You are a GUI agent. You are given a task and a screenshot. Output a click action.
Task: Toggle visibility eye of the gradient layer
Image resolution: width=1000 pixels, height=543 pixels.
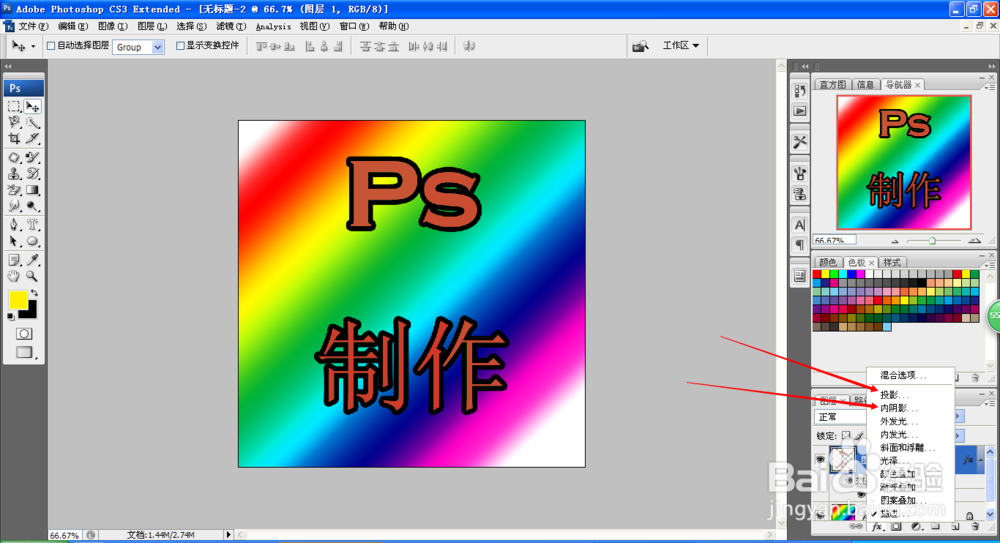[820, 514]
